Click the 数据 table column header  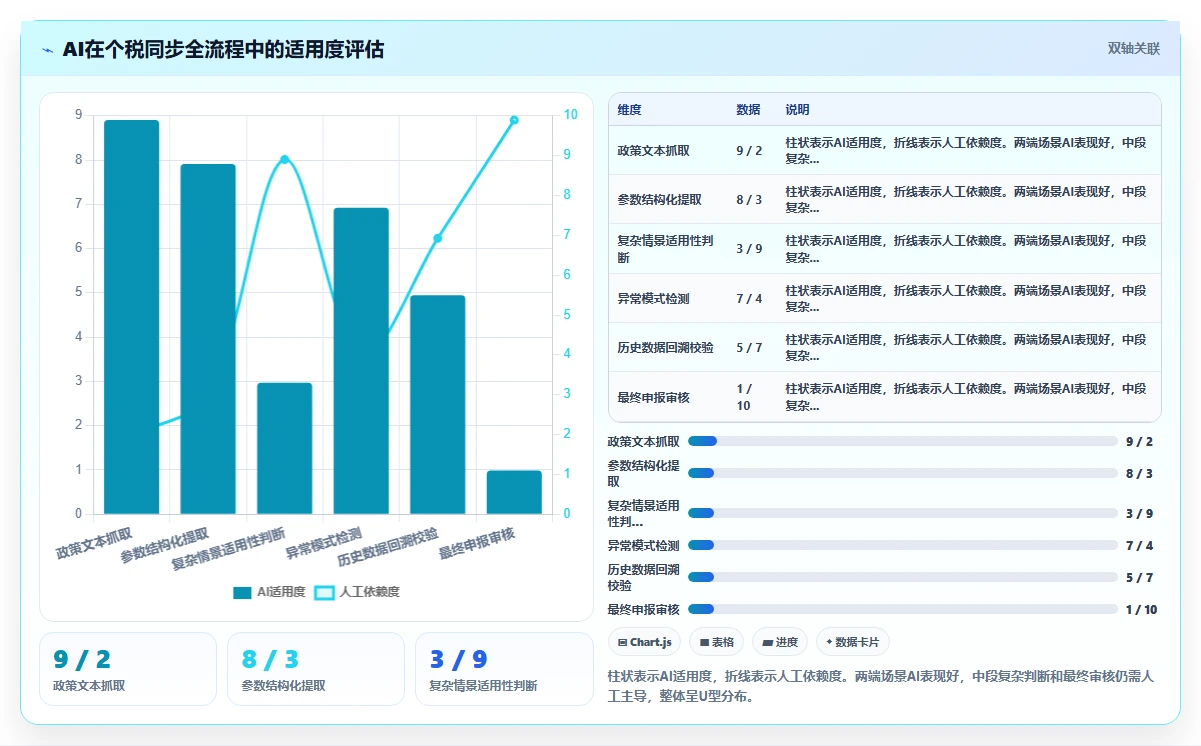(751, 109)
